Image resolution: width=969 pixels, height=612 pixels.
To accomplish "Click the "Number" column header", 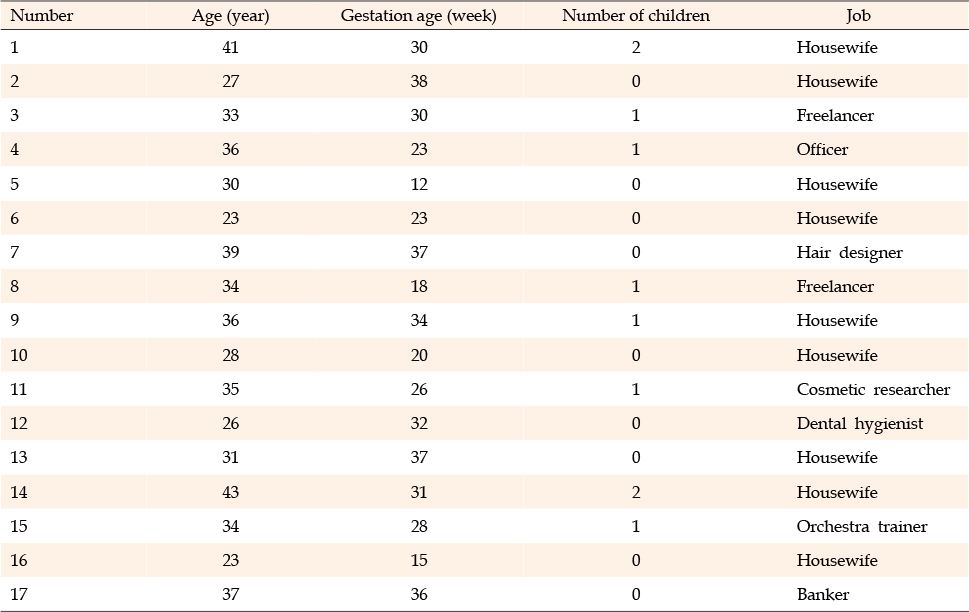I will (41, 15).
